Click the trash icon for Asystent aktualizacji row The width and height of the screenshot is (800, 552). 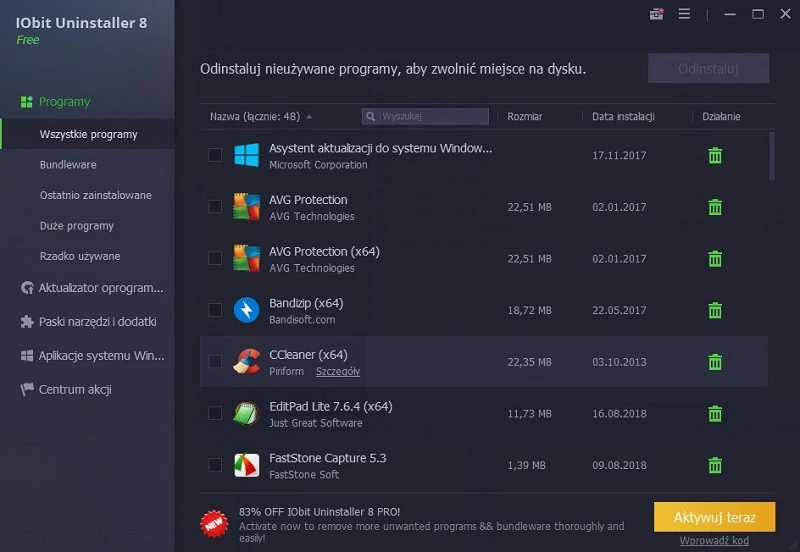pyautogui.click(x=715, y=156)
